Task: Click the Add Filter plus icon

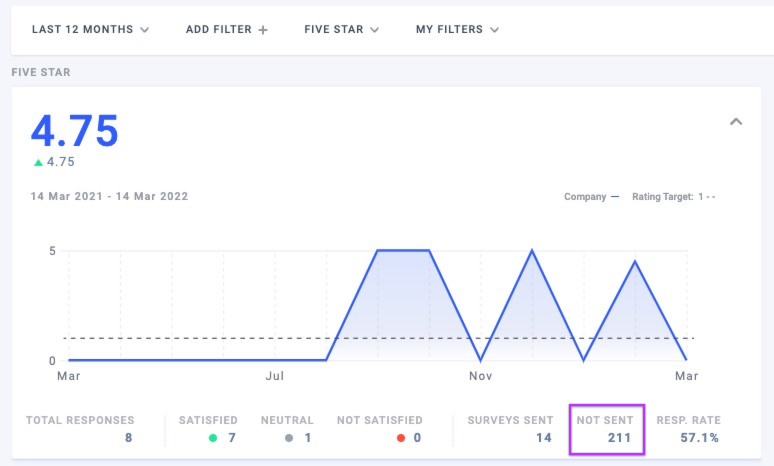Action: click(x=263, y=30)
